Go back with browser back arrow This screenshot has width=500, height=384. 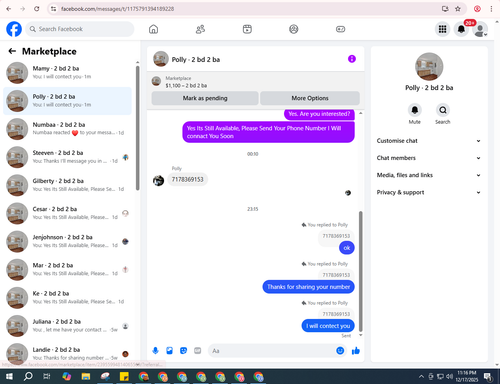point(9,9)
